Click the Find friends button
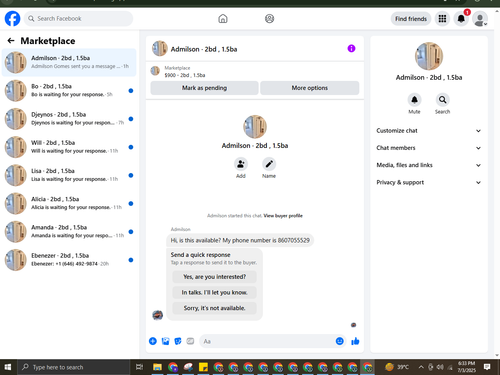This screenshot has height=375, width=500. click(x=411, y=19)
